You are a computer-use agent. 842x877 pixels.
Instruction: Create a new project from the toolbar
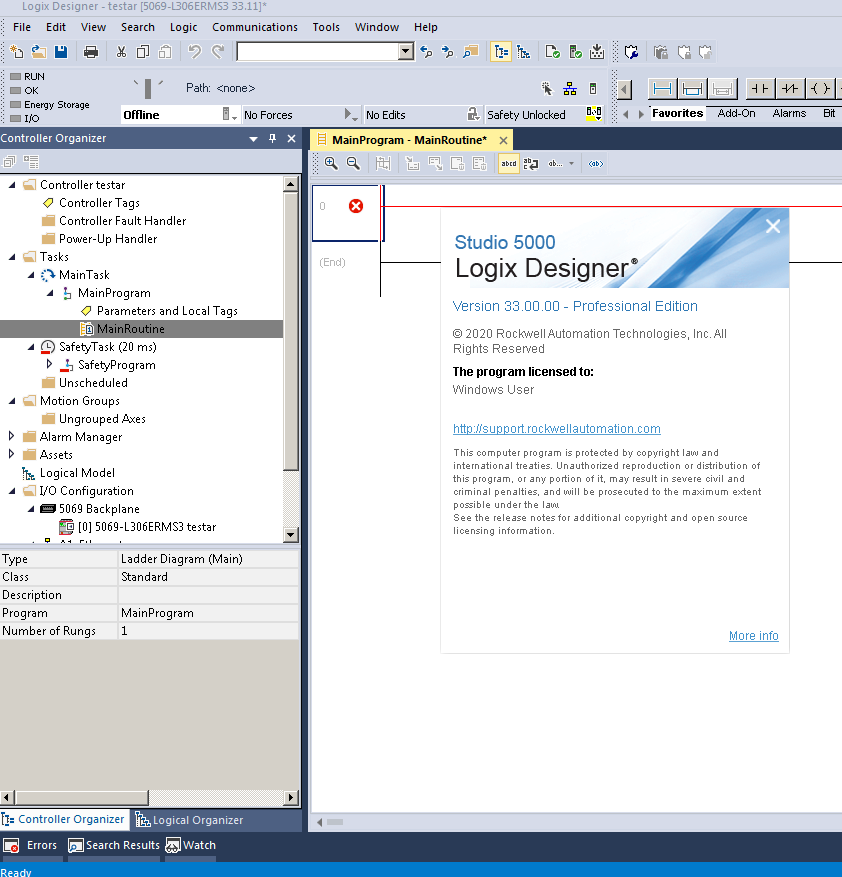coord(16,52)
